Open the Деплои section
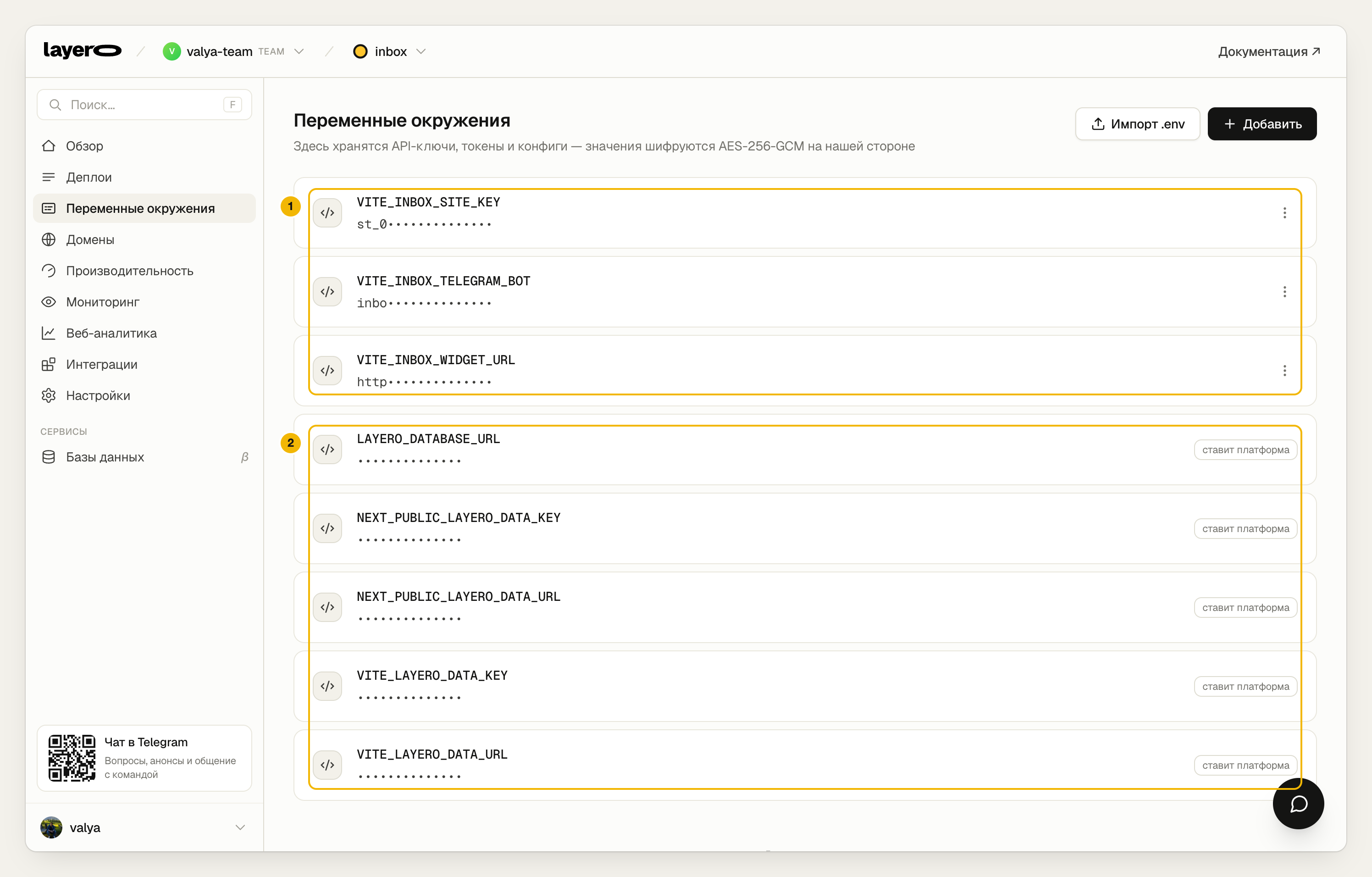This screenshot has height=877, width=1372. (x=144, y=177)
